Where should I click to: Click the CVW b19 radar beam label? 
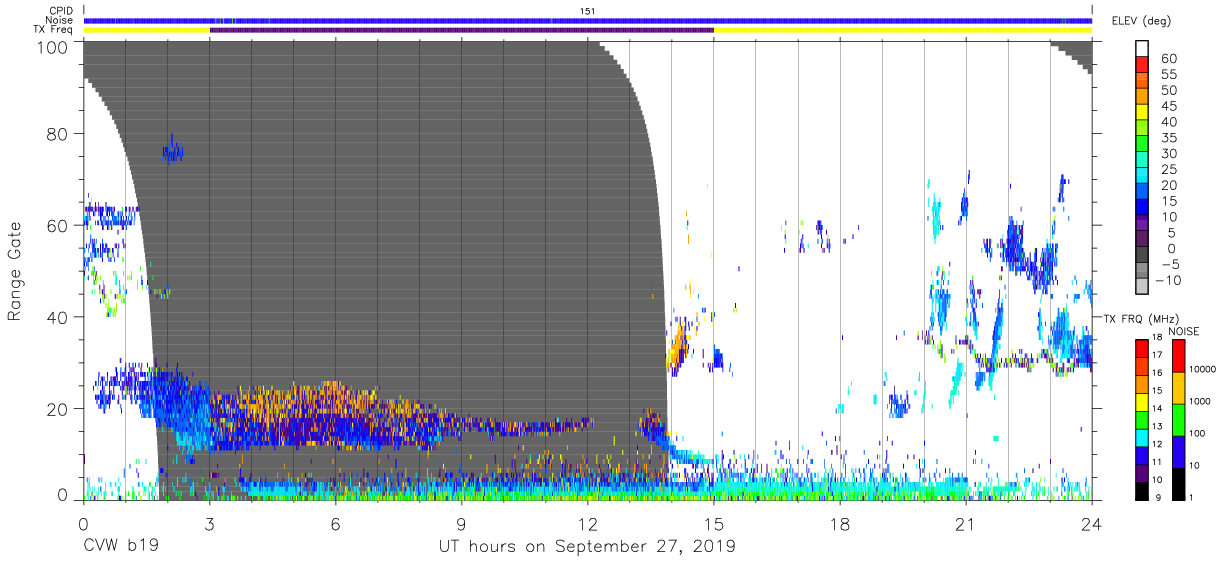click(122, 546)
